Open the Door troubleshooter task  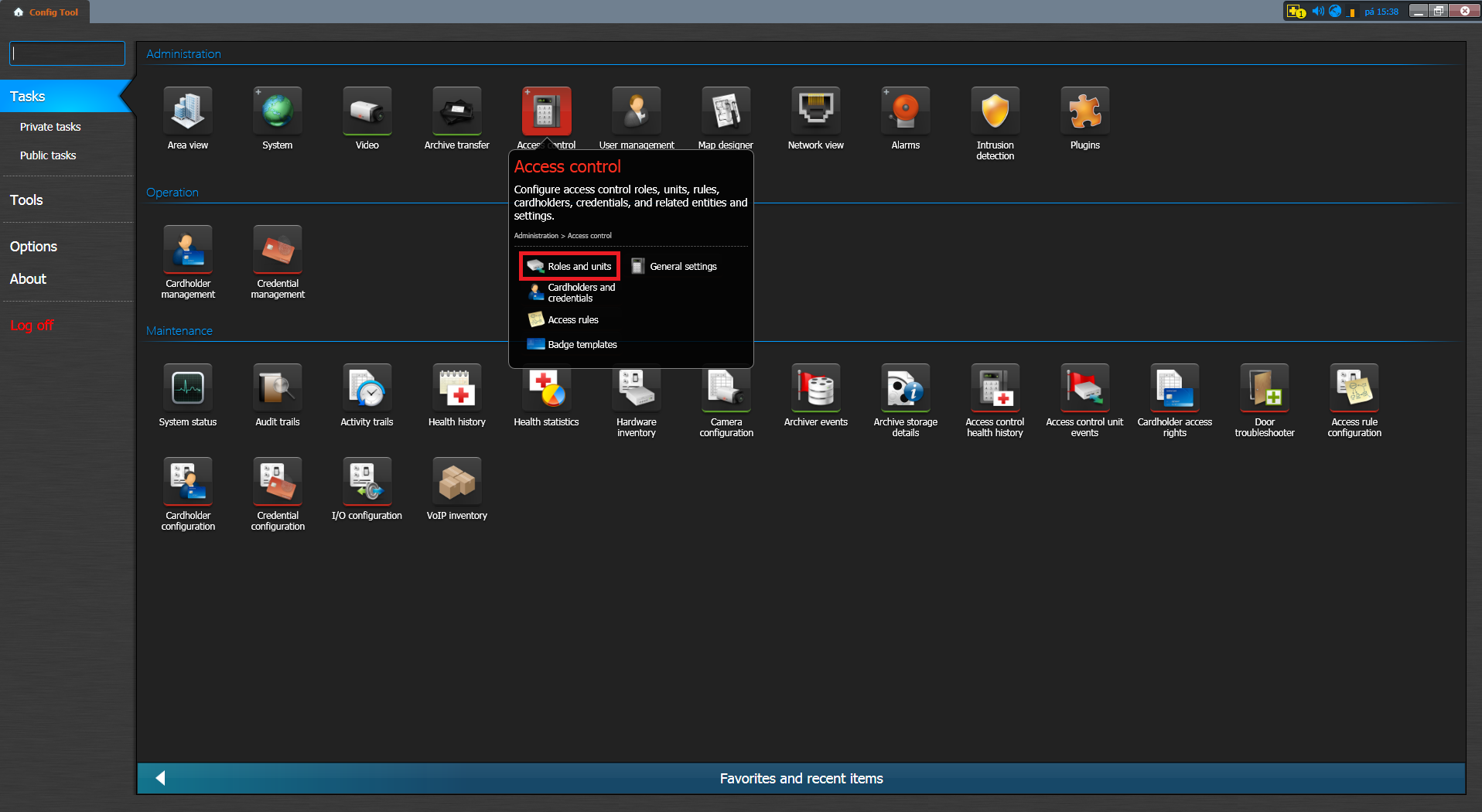coord(1264,389)
